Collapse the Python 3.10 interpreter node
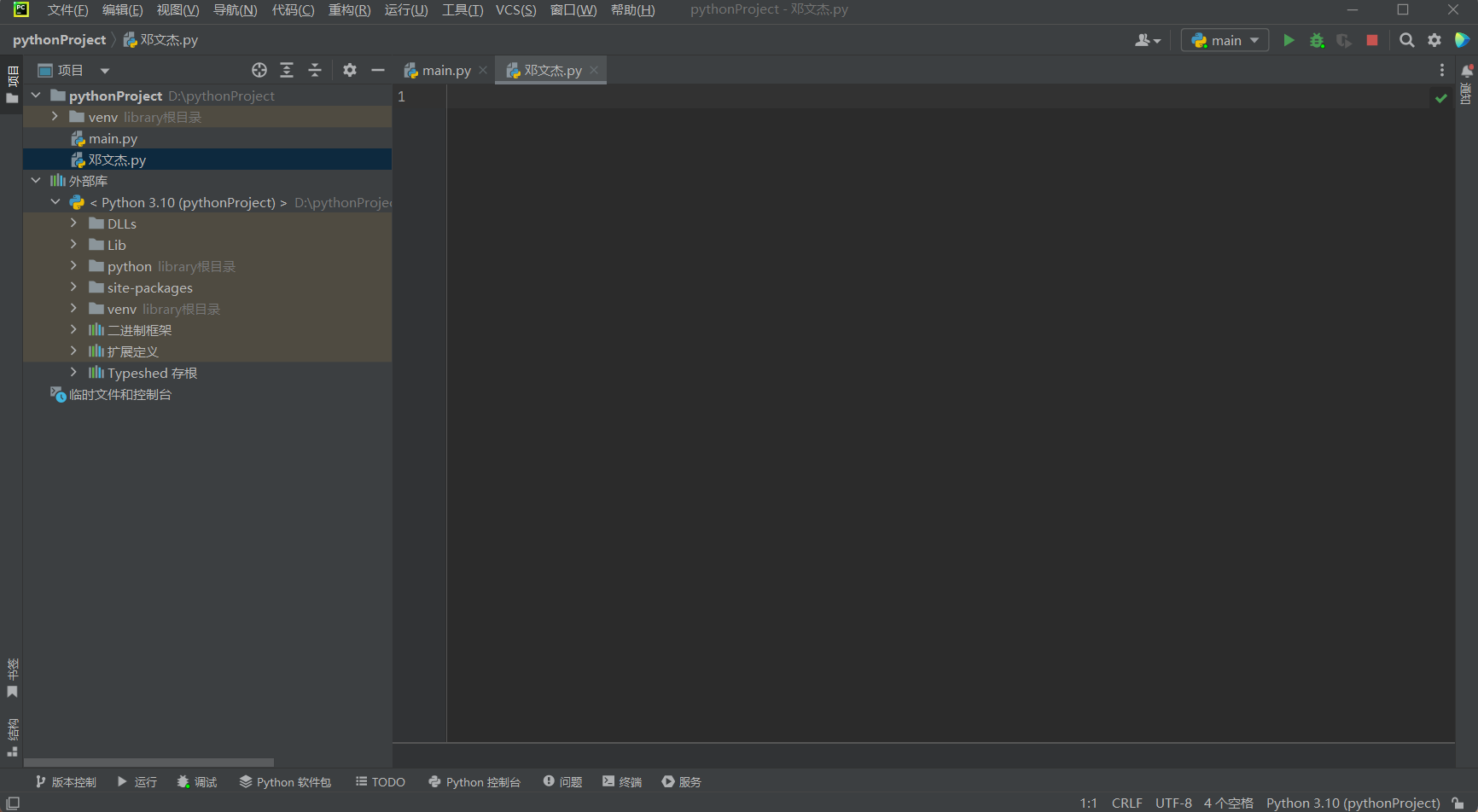Screen dimensions: 1478x812 click(x=55, y=202)
